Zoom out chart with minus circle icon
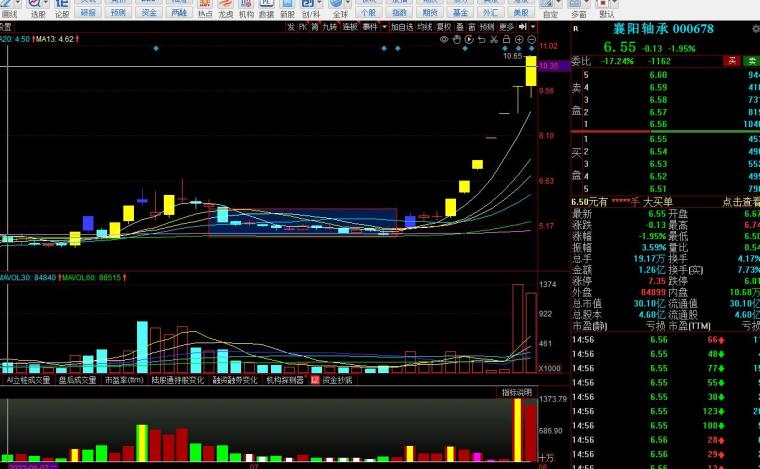 click(x=532, y=39)
